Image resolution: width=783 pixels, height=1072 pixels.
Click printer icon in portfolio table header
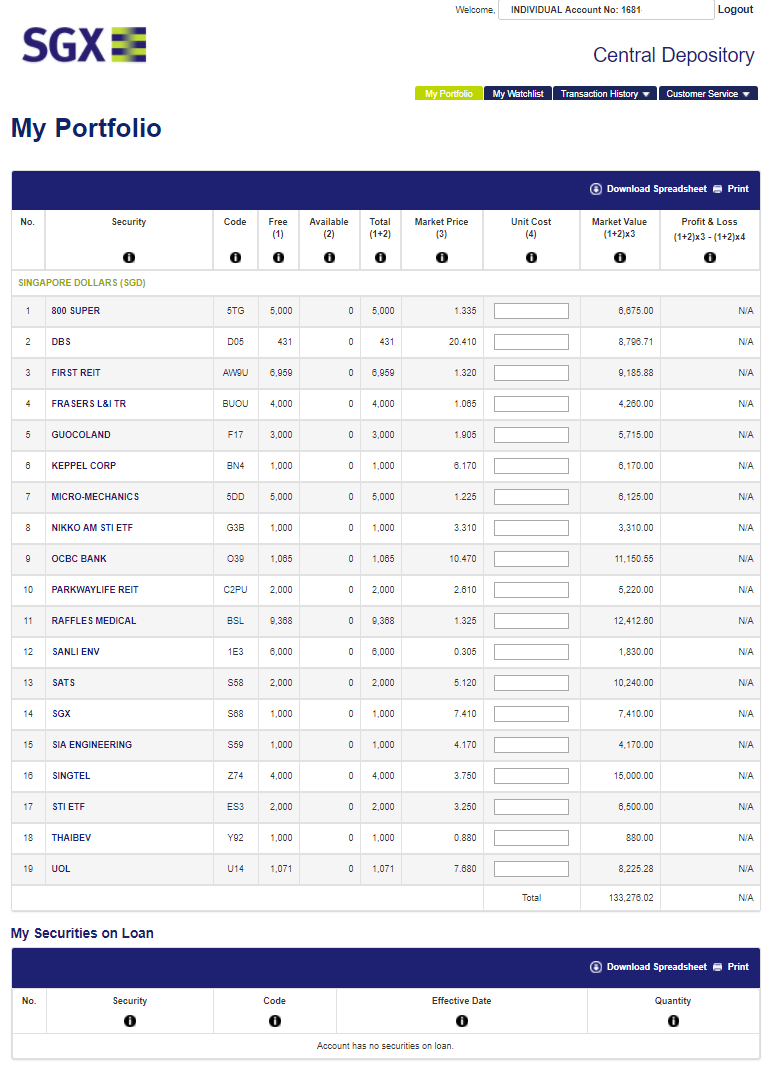717,189
